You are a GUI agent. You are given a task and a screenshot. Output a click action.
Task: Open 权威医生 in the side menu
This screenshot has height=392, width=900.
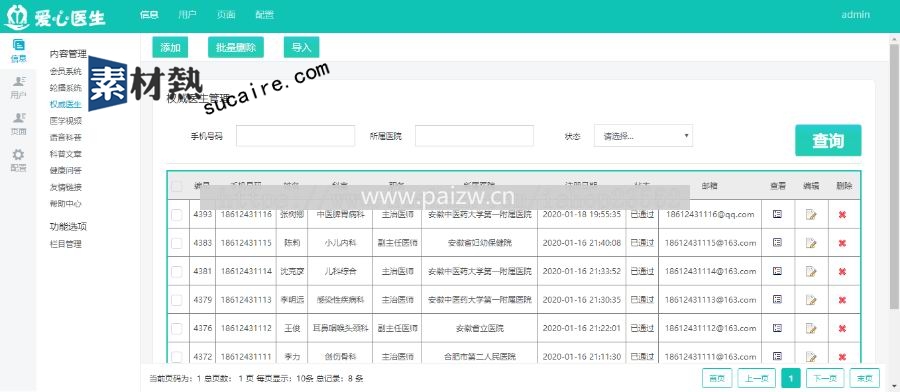66,104
